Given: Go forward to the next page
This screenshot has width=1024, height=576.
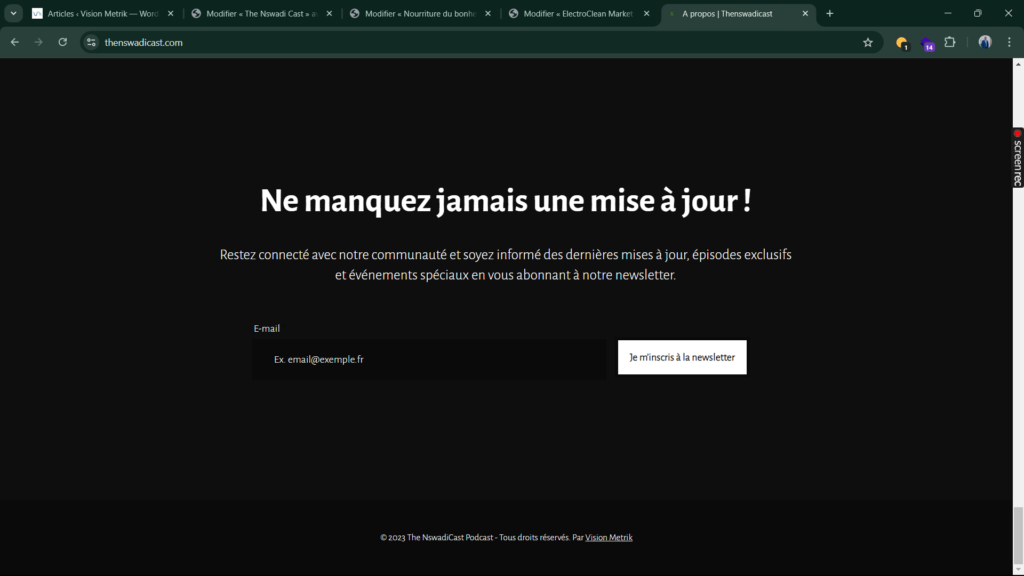Looking at the screenshot, I should pos(39,42).
